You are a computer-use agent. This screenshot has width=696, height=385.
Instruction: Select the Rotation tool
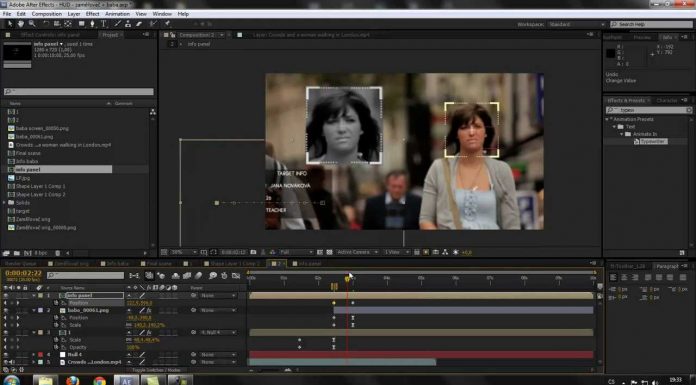pos(46,24)
